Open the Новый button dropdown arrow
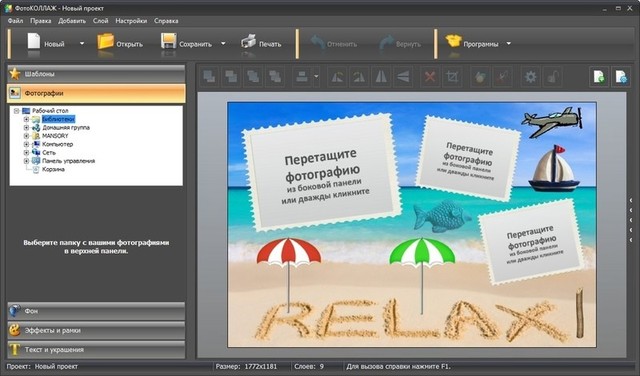Screen dimensions: 640x376 (x=82, y=43)
